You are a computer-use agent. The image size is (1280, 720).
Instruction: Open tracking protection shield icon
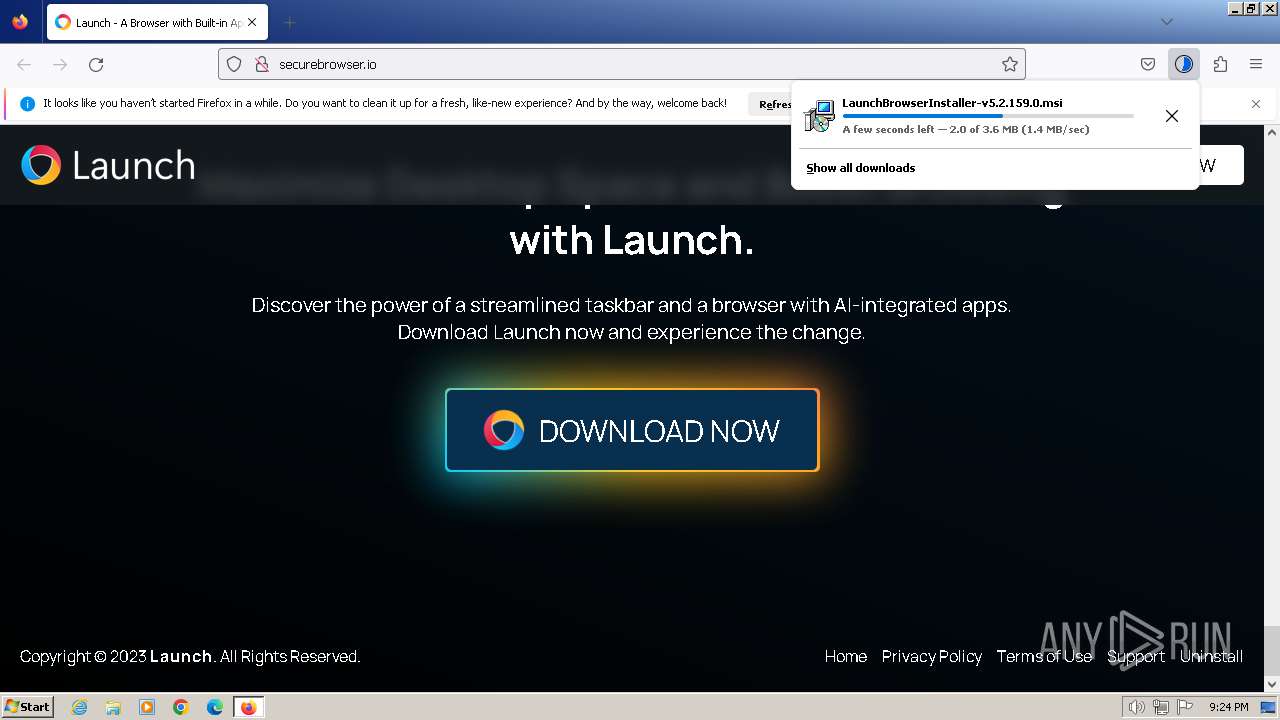[234, 64]
